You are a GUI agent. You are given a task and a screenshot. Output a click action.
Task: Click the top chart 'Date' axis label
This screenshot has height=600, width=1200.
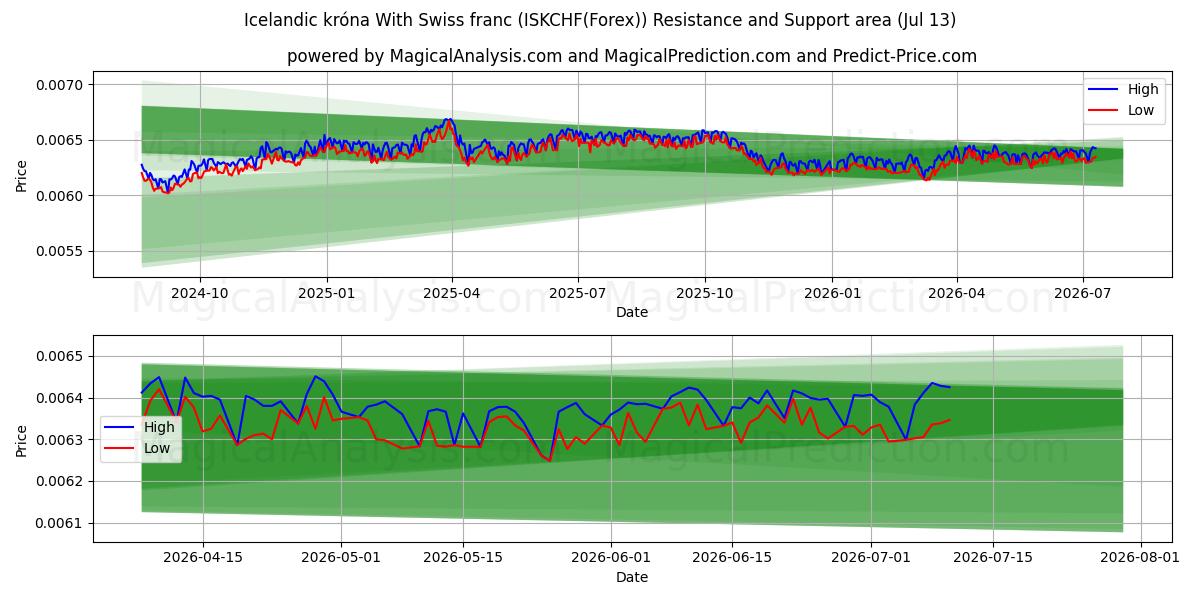click(632, 312)
